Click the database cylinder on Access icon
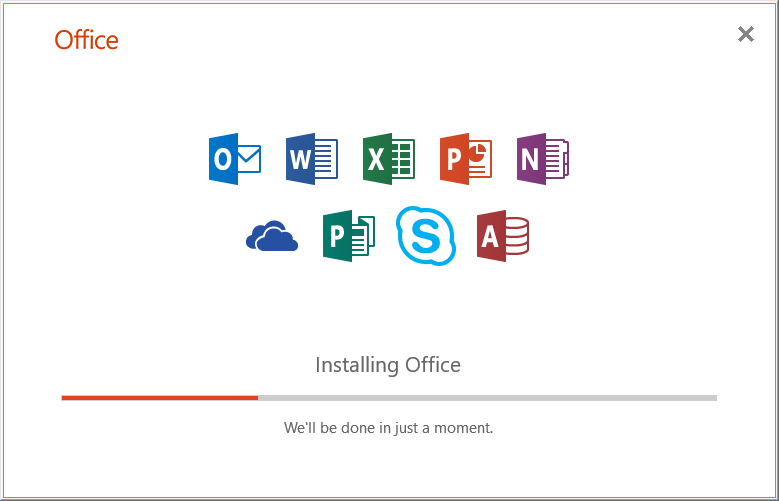This screenshot has width=779, height=501. click(517, 236)
